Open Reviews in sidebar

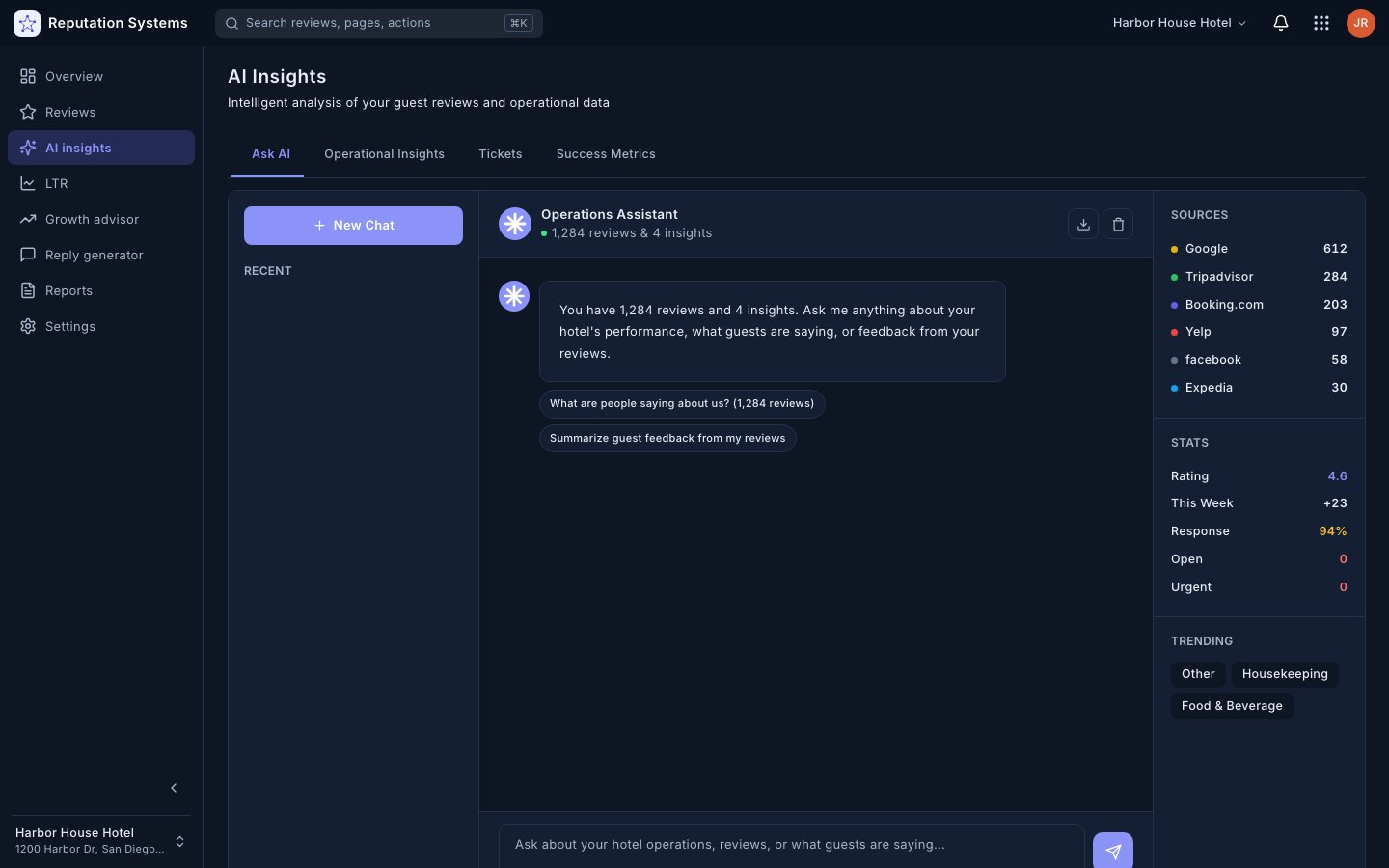click(x=101, y=112)
